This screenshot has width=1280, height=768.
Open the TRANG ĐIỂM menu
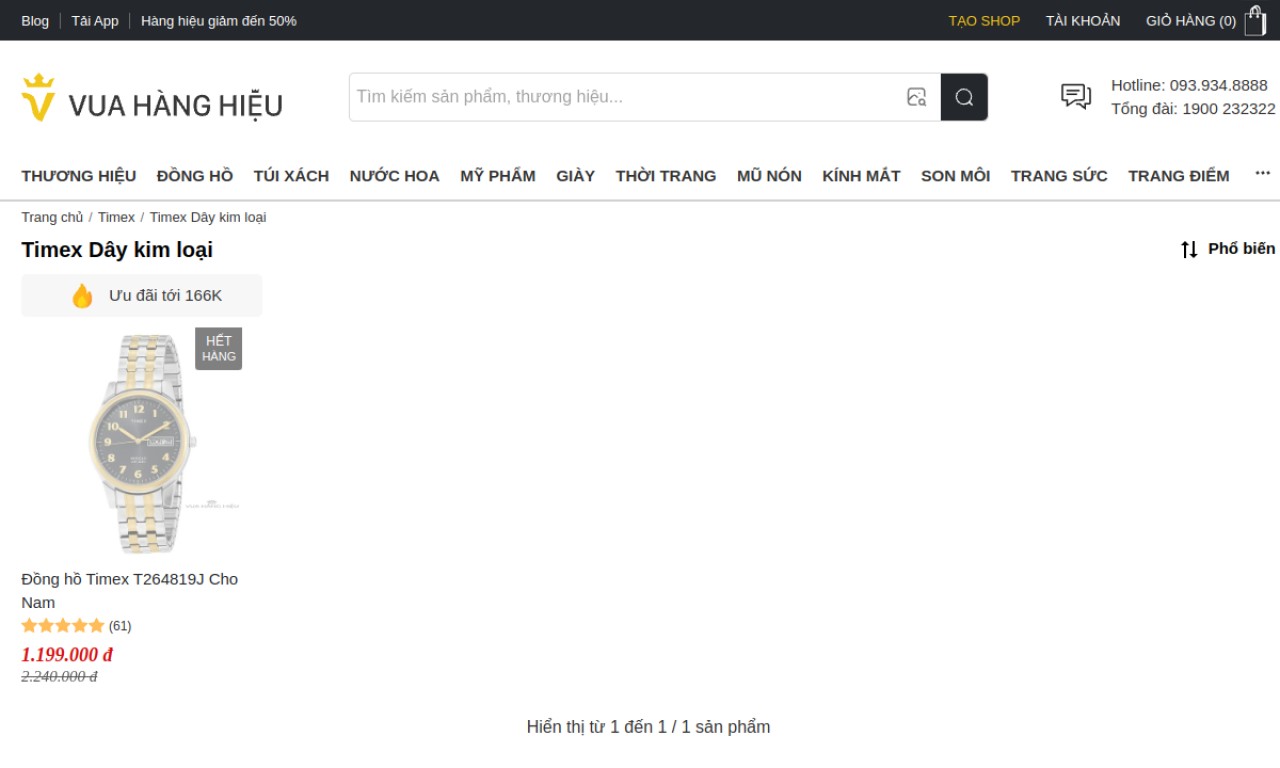coord(1179,176)
